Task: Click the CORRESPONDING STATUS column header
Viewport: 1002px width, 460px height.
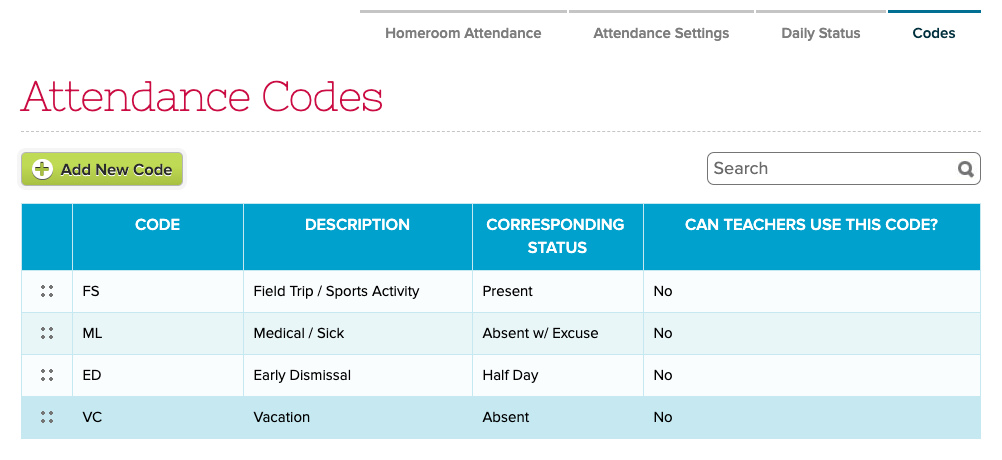Action: (555, 236)
